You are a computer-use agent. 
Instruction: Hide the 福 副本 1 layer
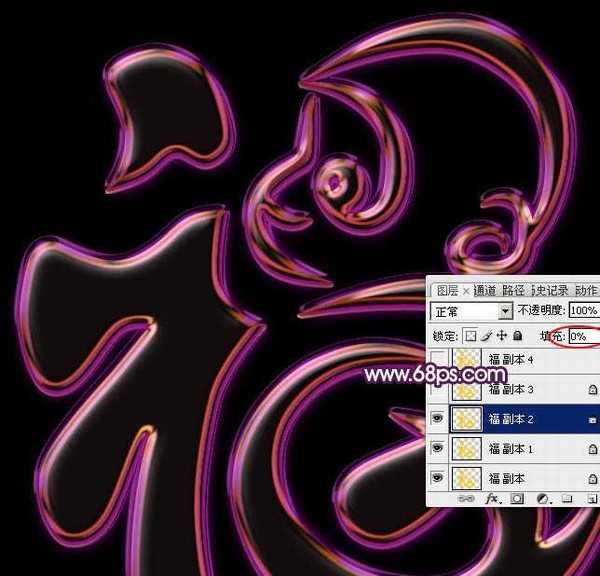(438, 449)
